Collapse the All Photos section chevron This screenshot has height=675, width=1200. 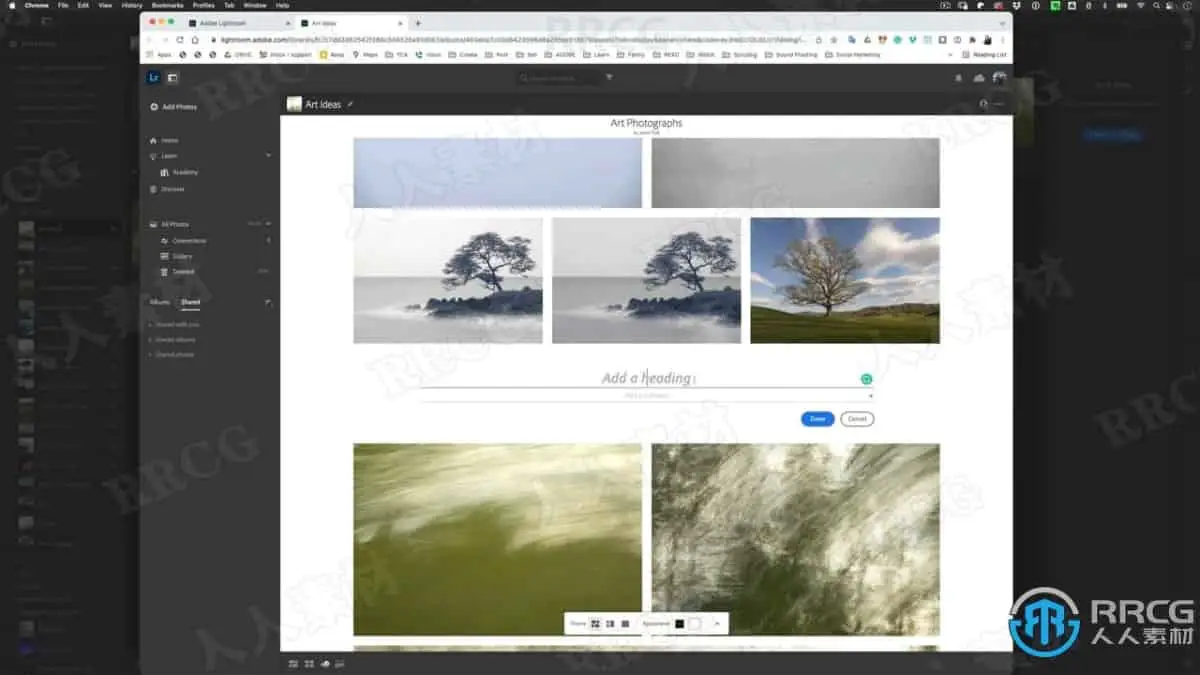268,224
